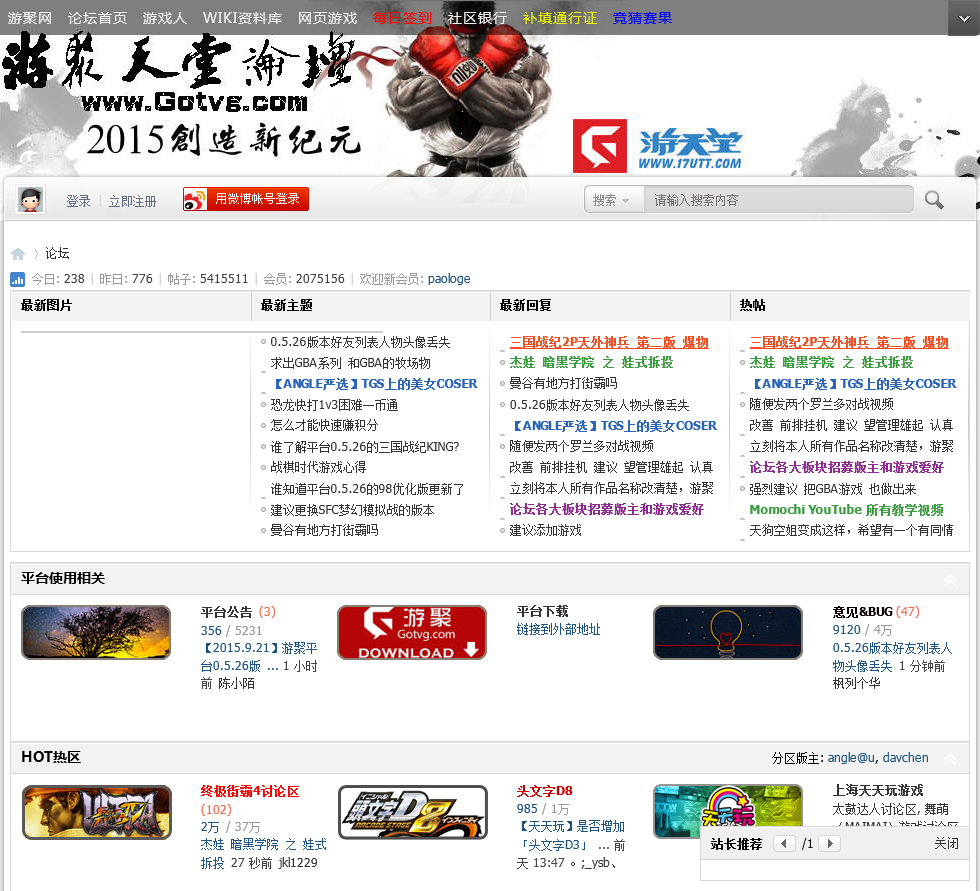Open 天狗空姐变成这样 hot post
Viewport: 980px width, 891px height.
click(x=851, y=530)
